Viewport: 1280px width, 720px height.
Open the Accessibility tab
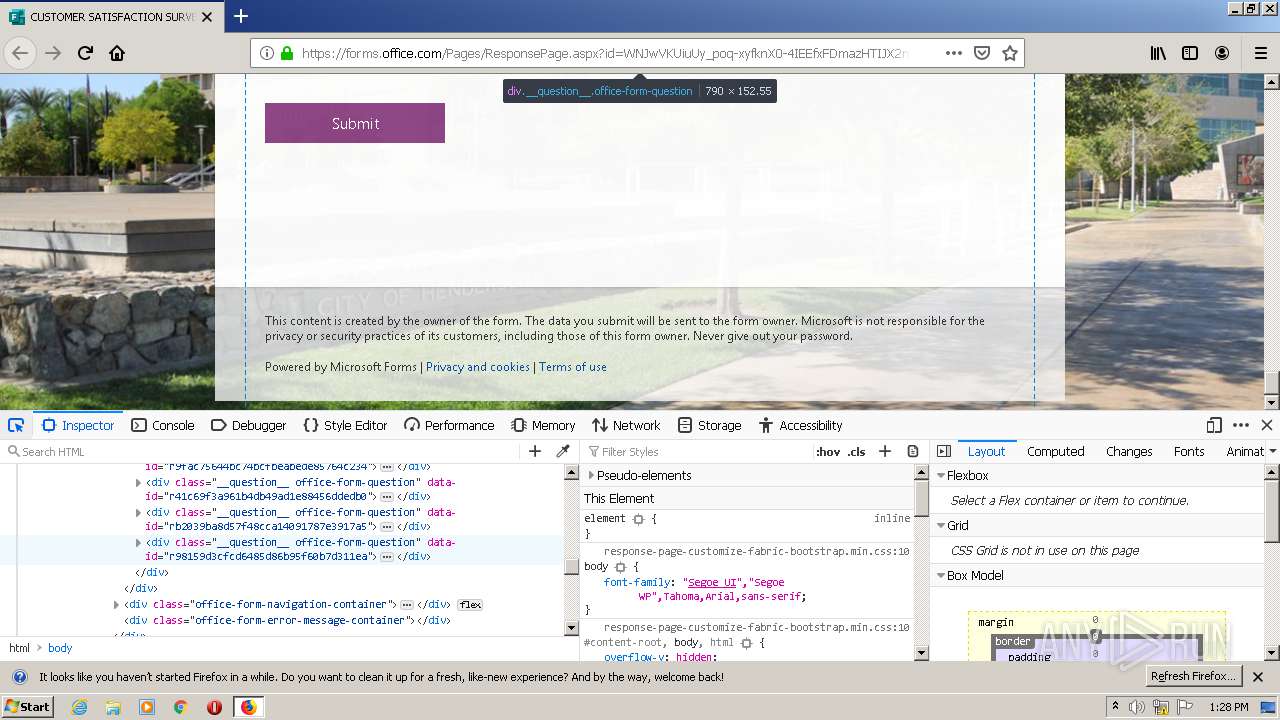tap(800, 425)
